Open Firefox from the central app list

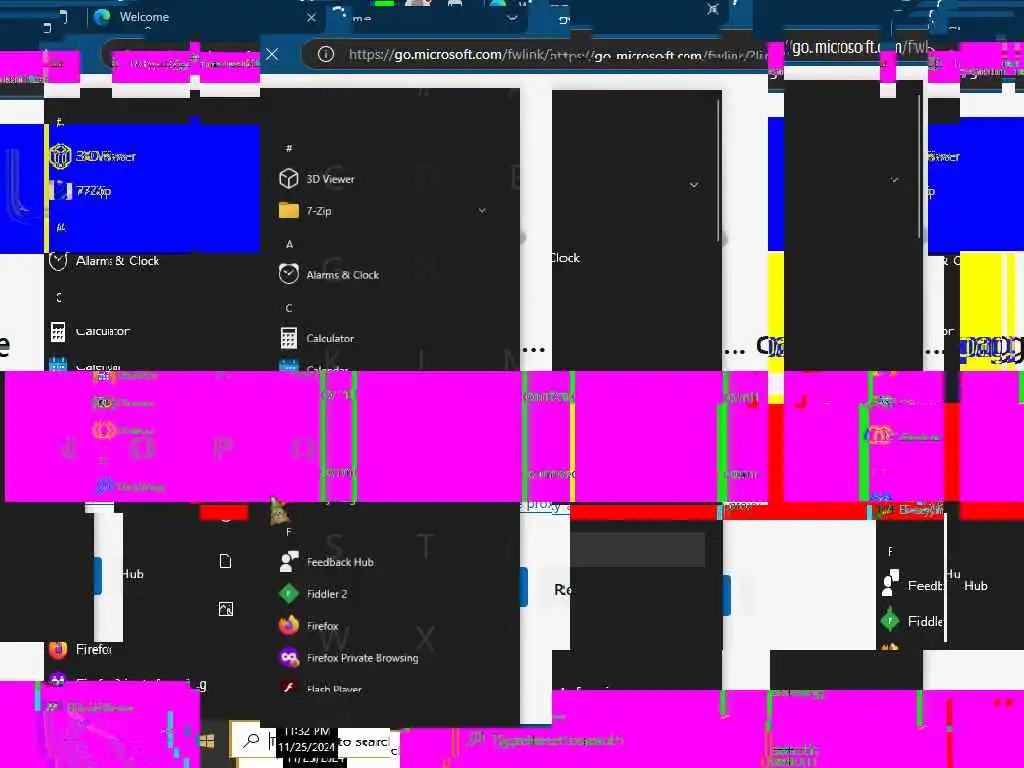[309, 626]
